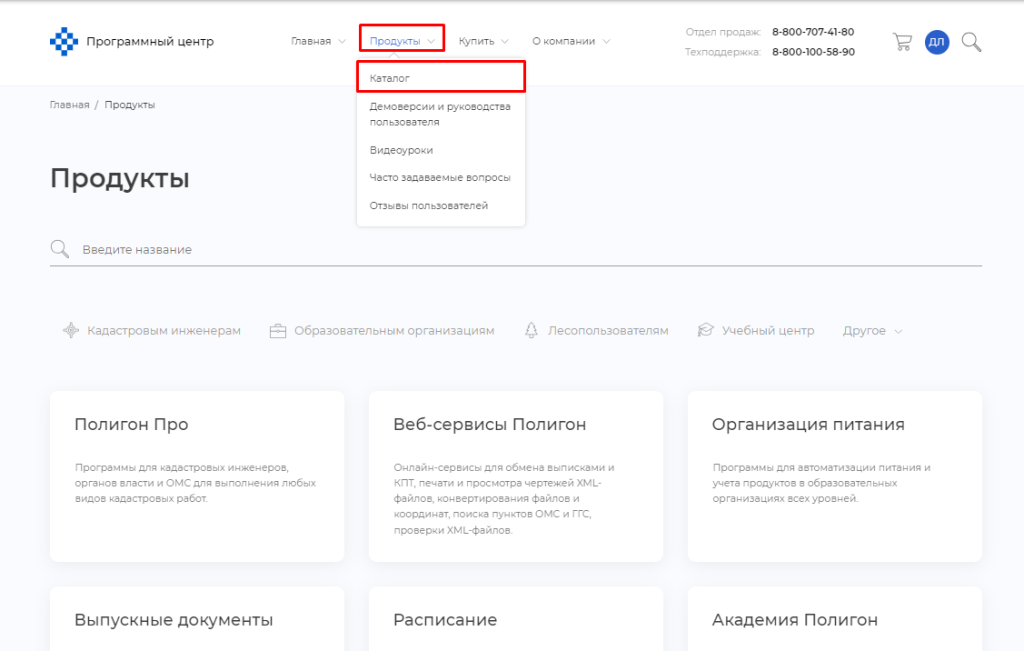Click the Продукты breadcrumb item

click(x=130, y=104)
